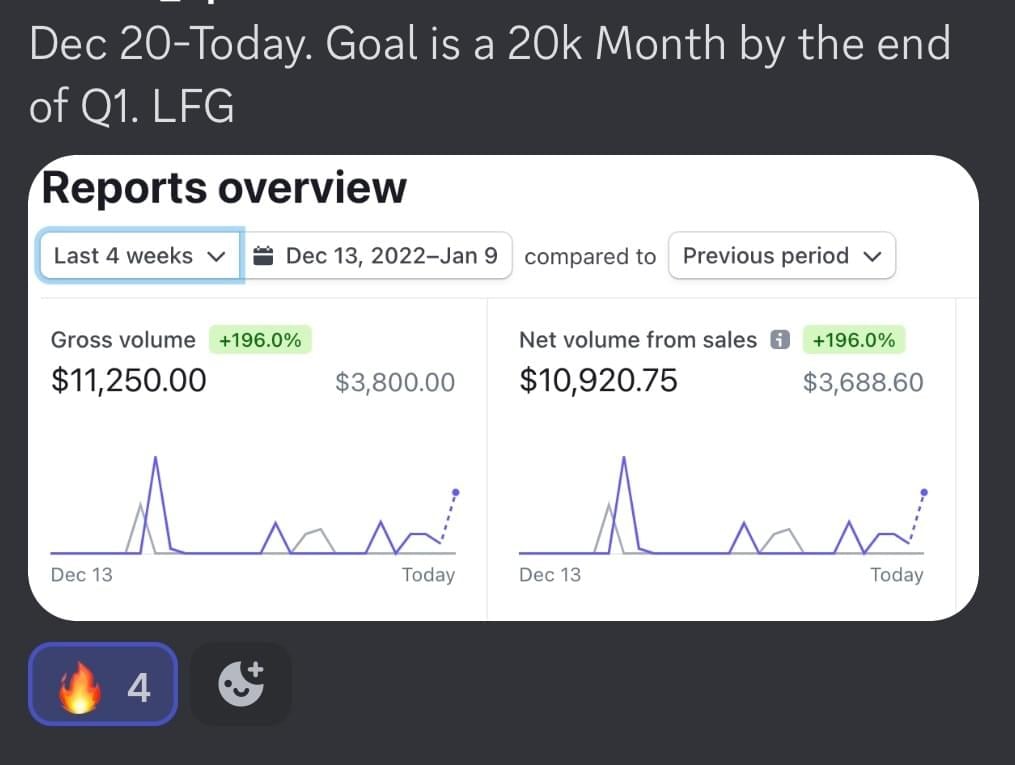Image resolution: width=1015 pixels, height=765 pixels.
Task: Expand the "Last 4 weeks" dropdown
Action: click(x=140, y=256)
